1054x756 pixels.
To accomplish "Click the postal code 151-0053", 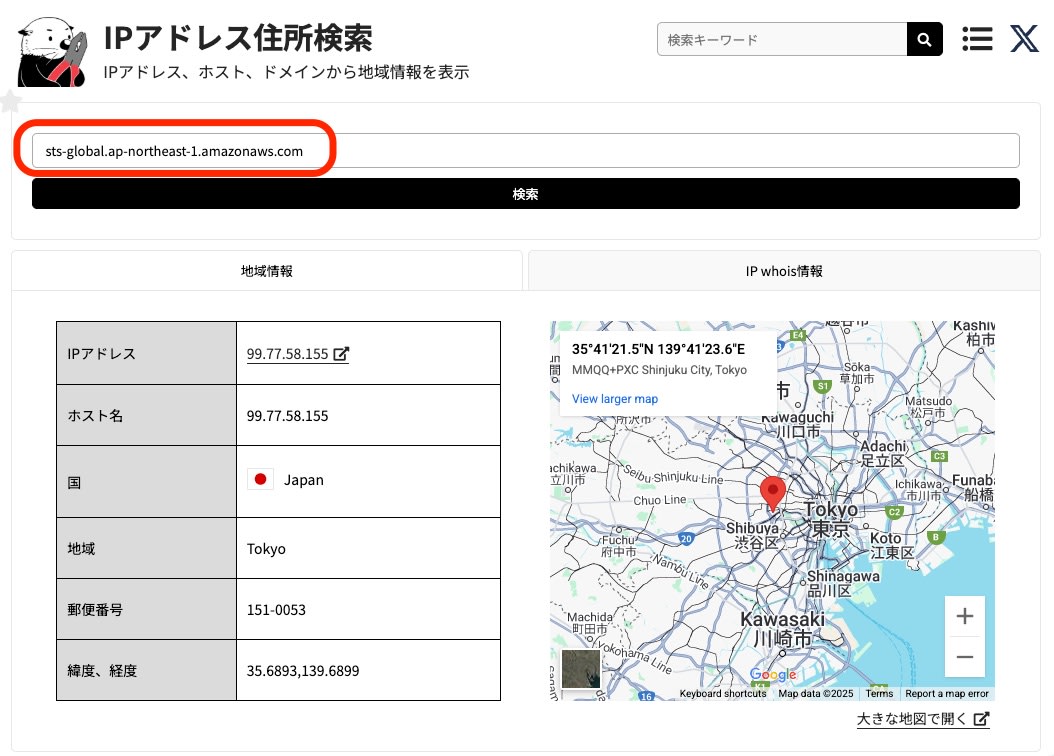I will coord(276,610).
